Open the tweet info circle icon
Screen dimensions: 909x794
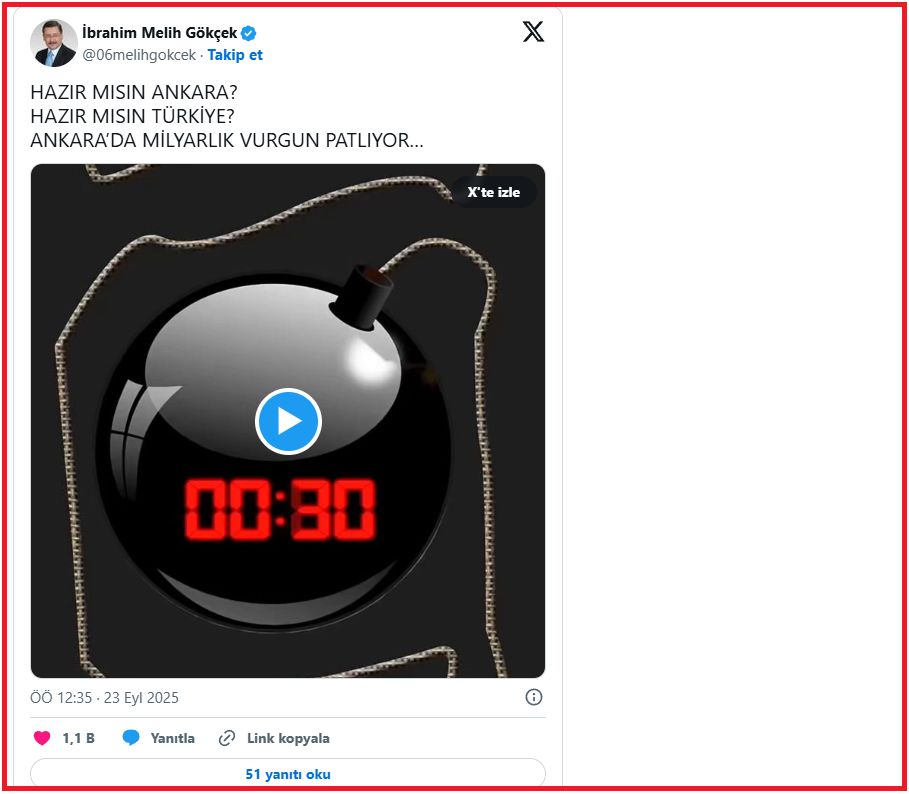coord(533,697)
